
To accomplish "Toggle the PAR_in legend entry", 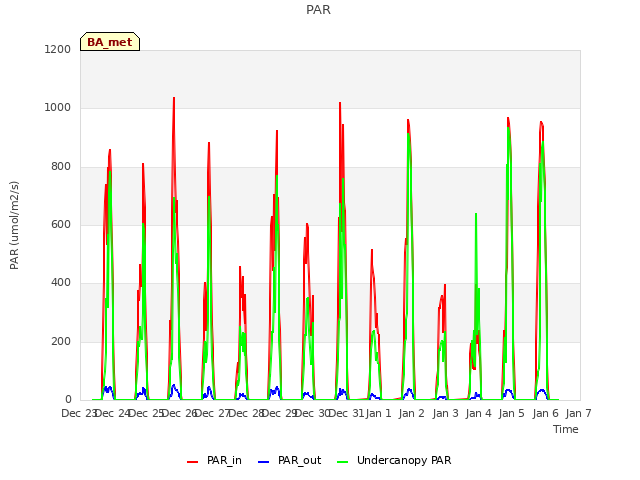I will pyautogui.click(x=214, y=460).
